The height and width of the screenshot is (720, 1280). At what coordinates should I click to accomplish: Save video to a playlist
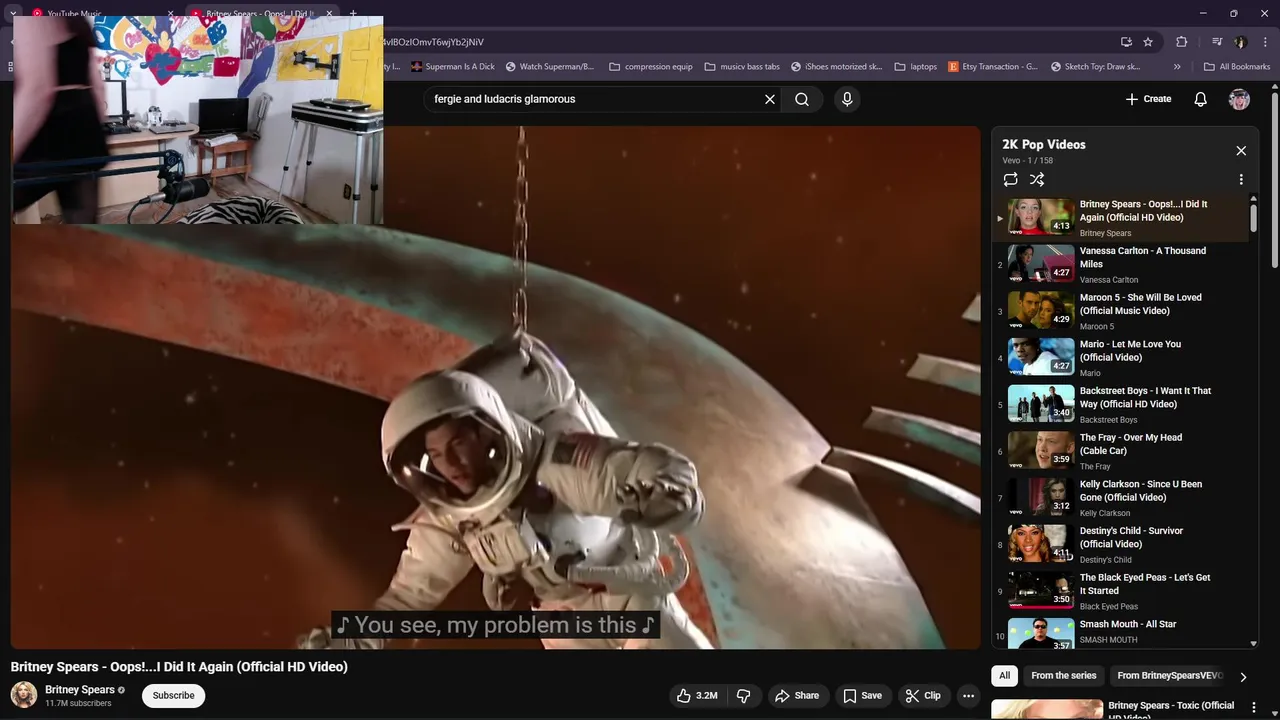pyautogui.click(x=862, y=695)
